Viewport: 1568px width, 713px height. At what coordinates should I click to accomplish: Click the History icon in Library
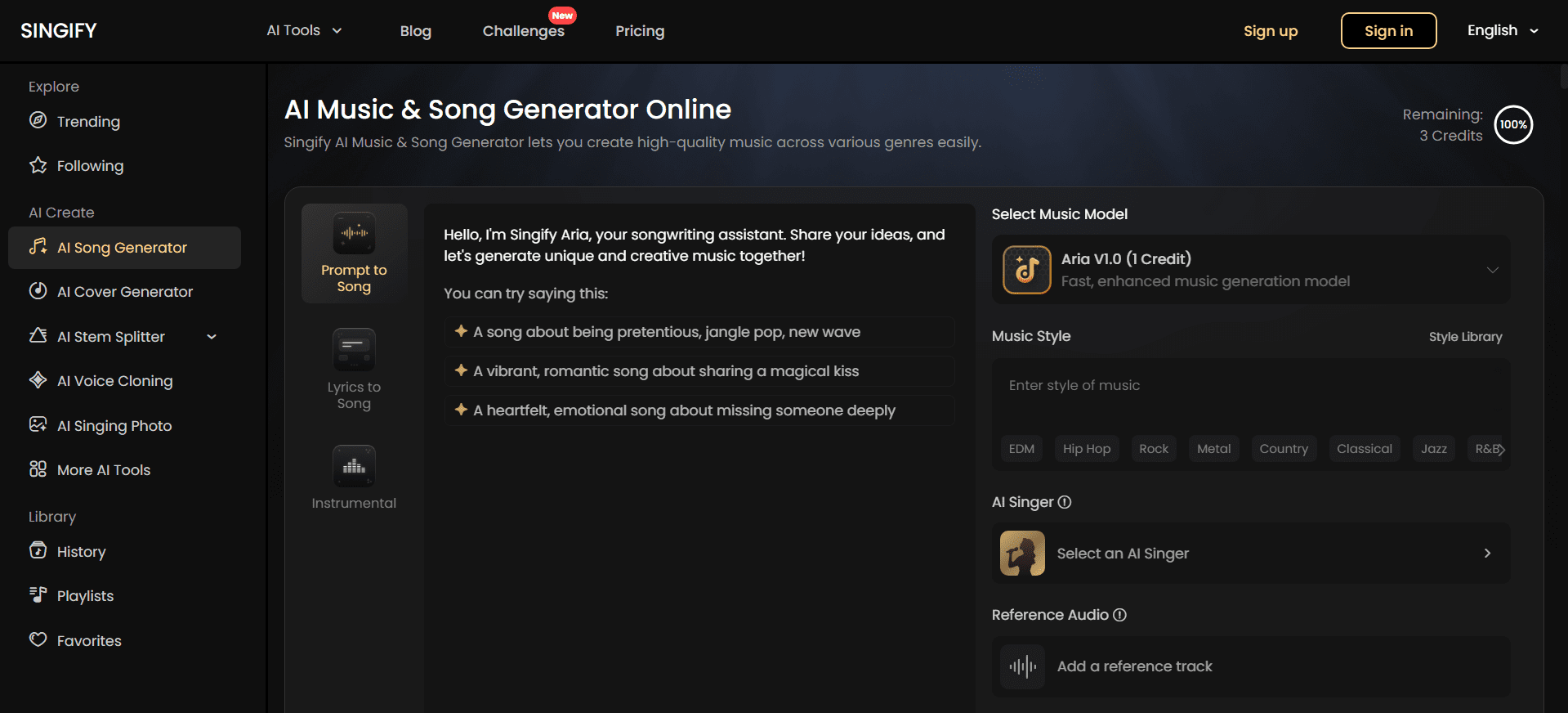coord(38,550)
